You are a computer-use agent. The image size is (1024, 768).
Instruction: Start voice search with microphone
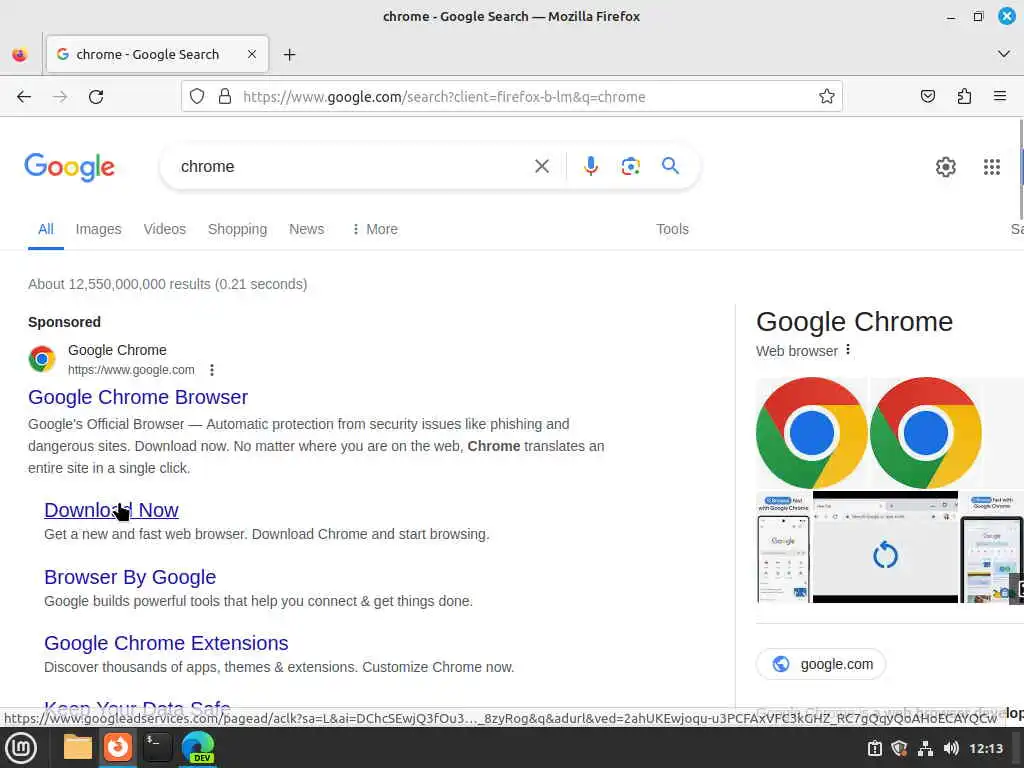coord(590,167)
